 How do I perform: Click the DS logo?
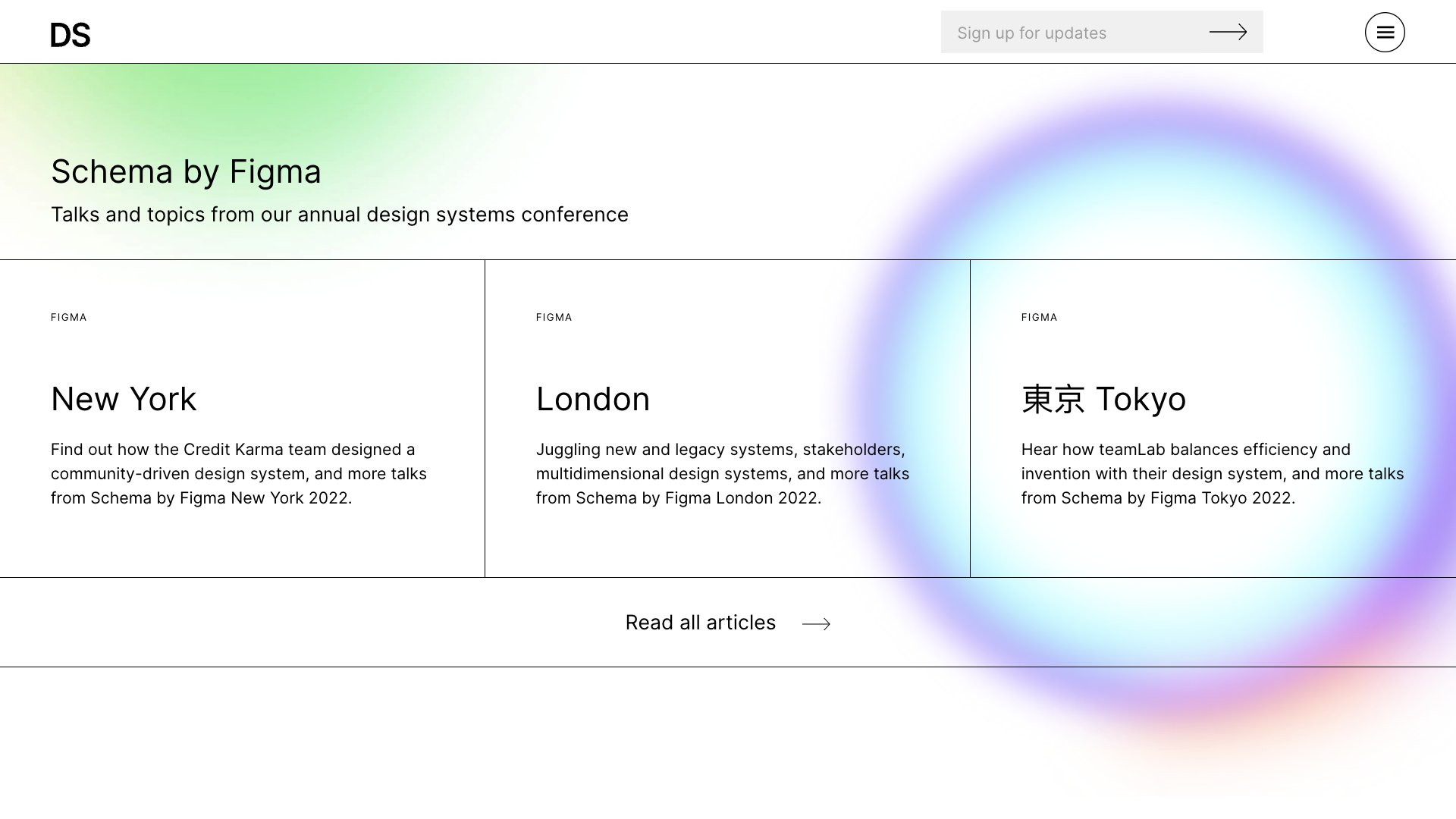coord(71,35)
